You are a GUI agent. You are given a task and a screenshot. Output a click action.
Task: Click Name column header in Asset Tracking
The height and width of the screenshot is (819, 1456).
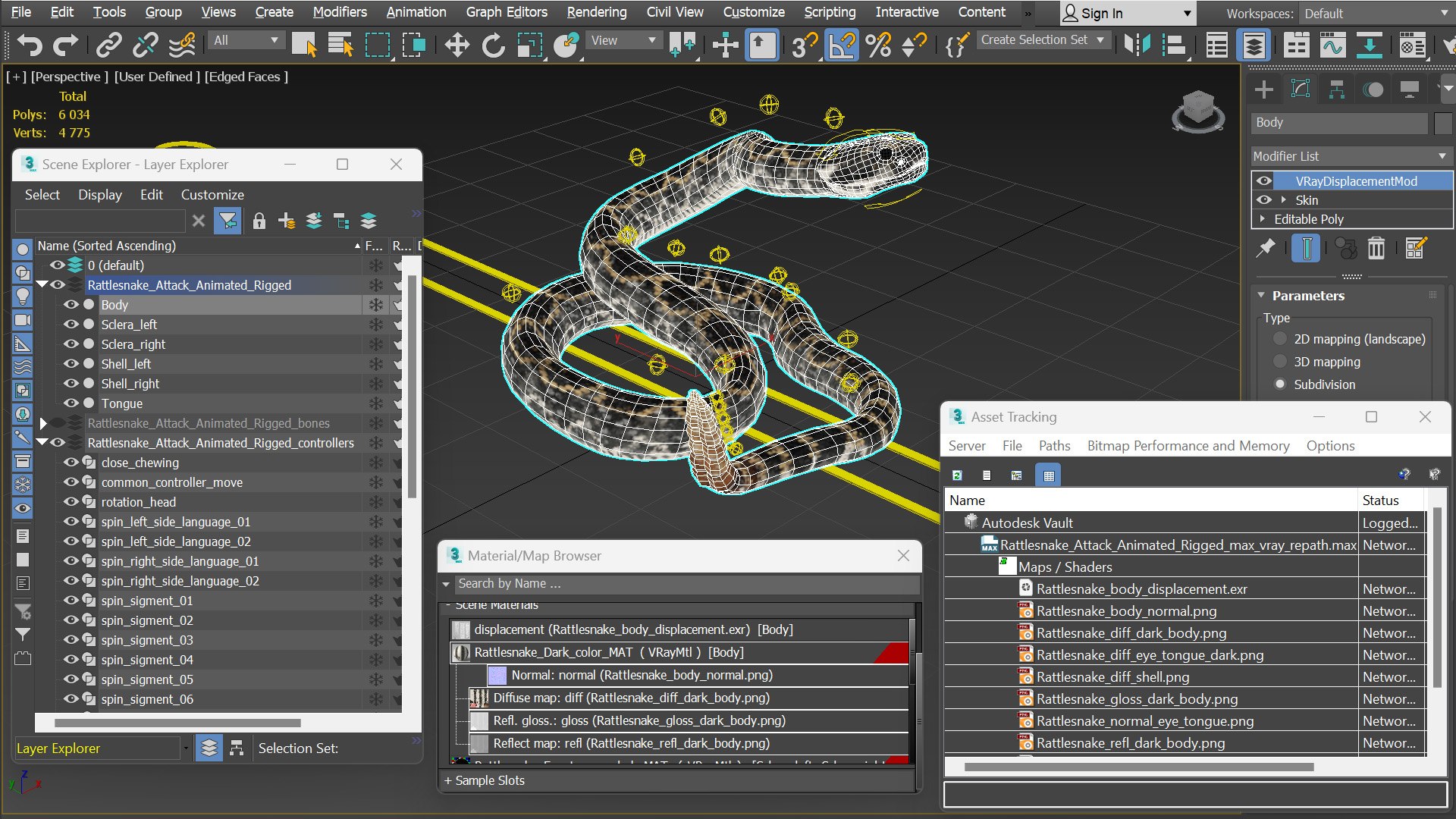point(1151,500)
